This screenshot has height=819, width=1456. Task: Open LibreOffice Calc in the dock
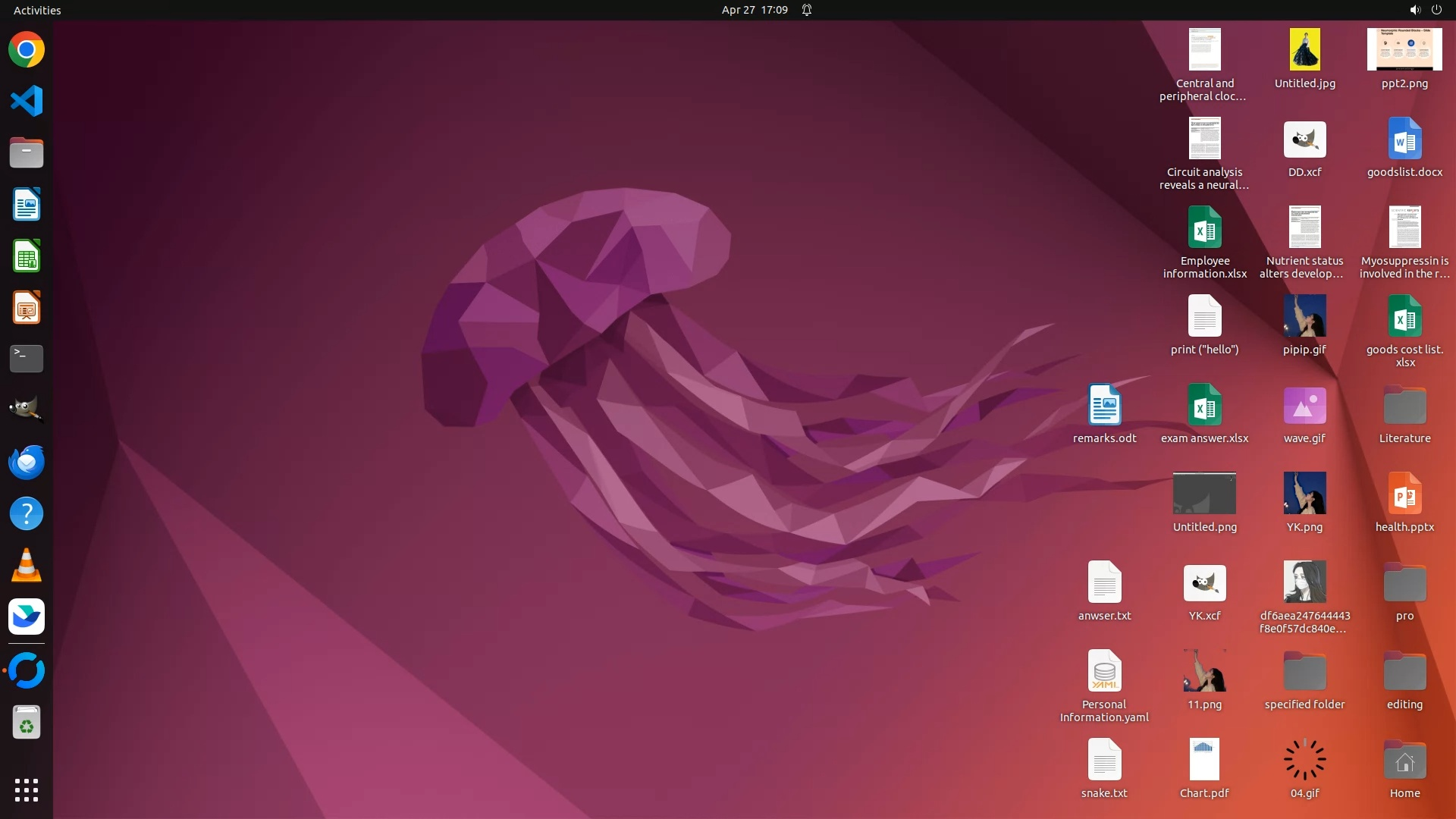(x=27, y=256)
